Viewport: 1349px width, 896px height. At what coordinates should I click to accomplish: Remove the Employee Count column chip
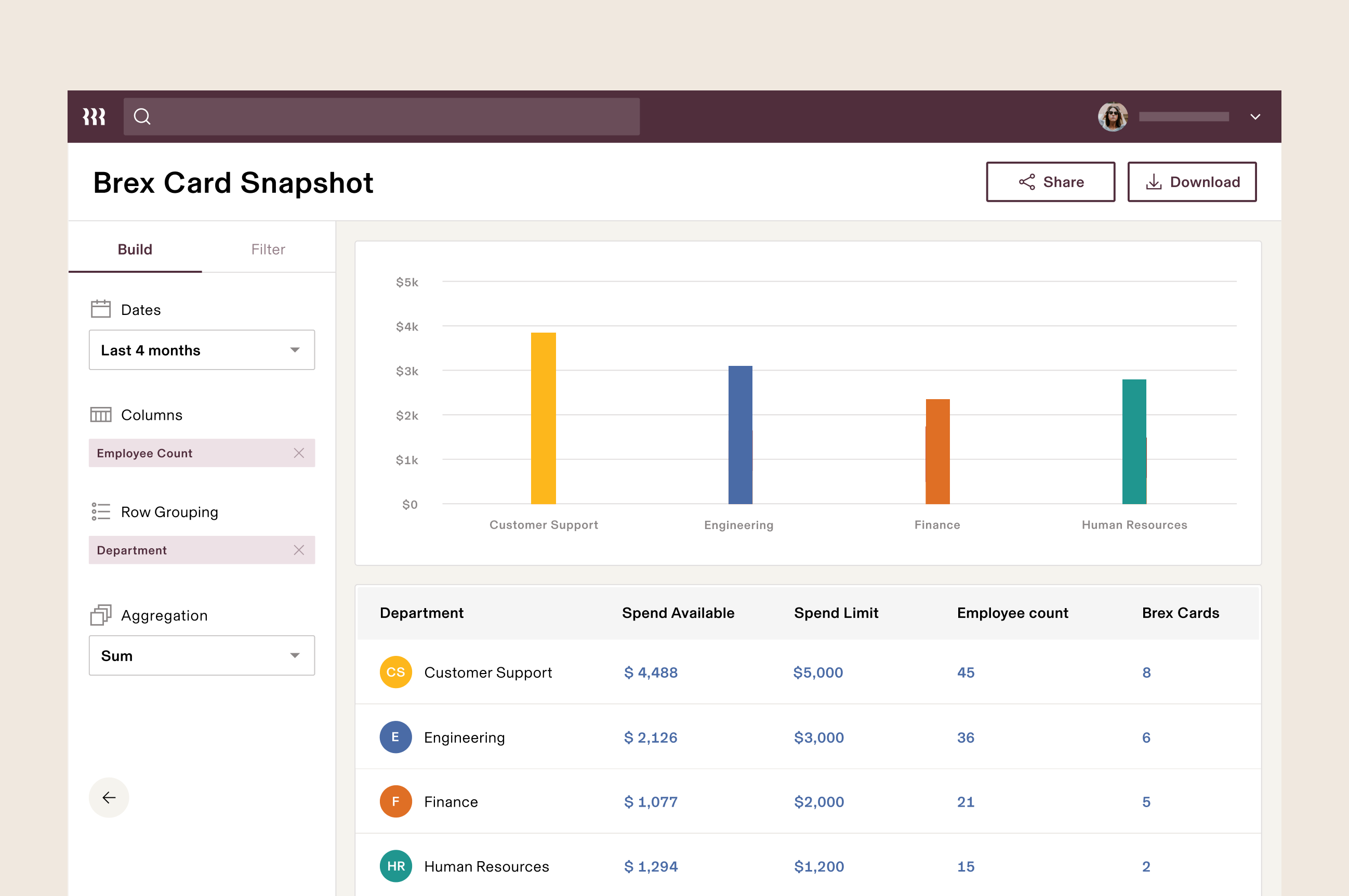pos(299,453)
